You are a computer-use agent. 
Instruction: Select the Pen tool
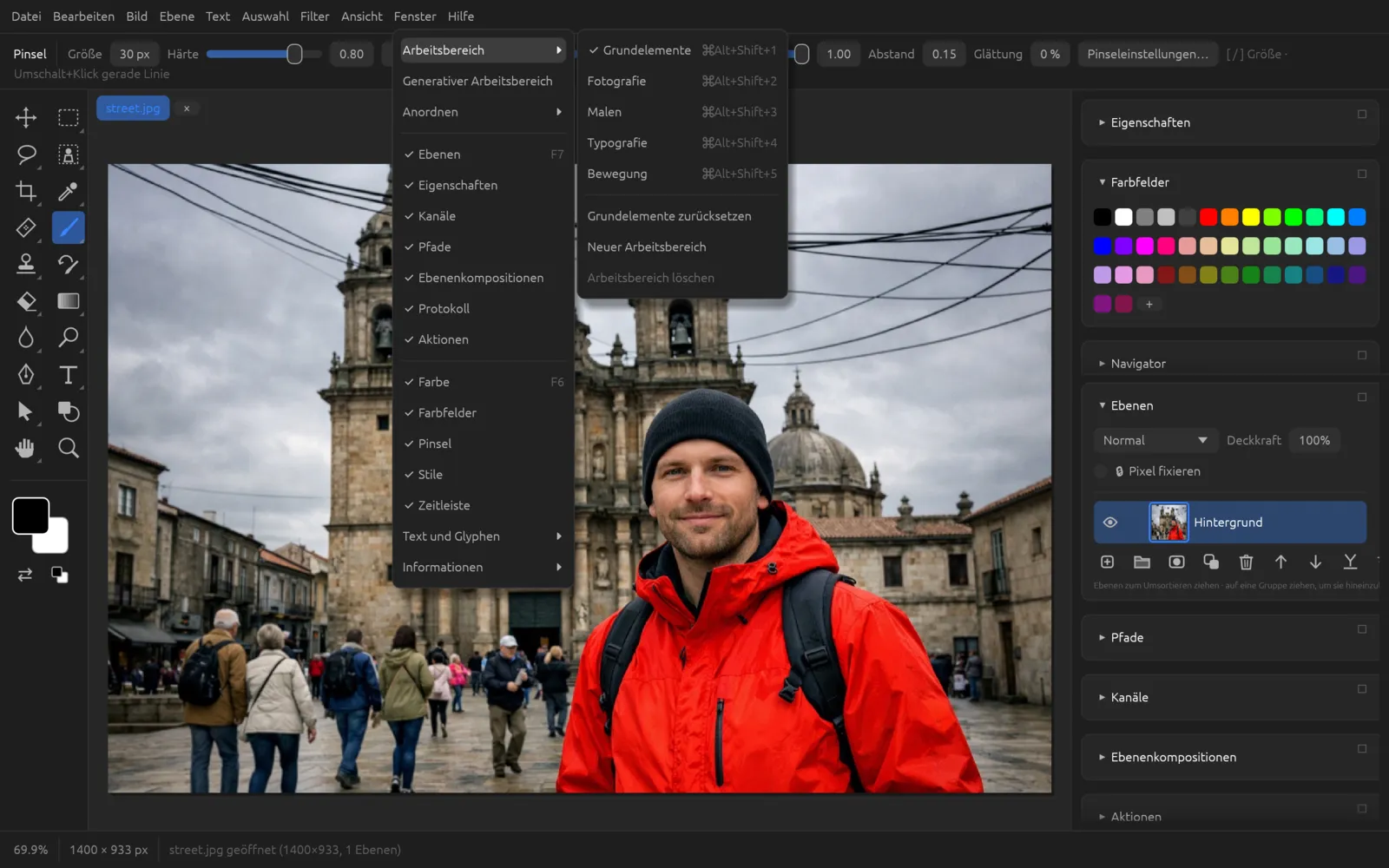(x=26, y=374)
